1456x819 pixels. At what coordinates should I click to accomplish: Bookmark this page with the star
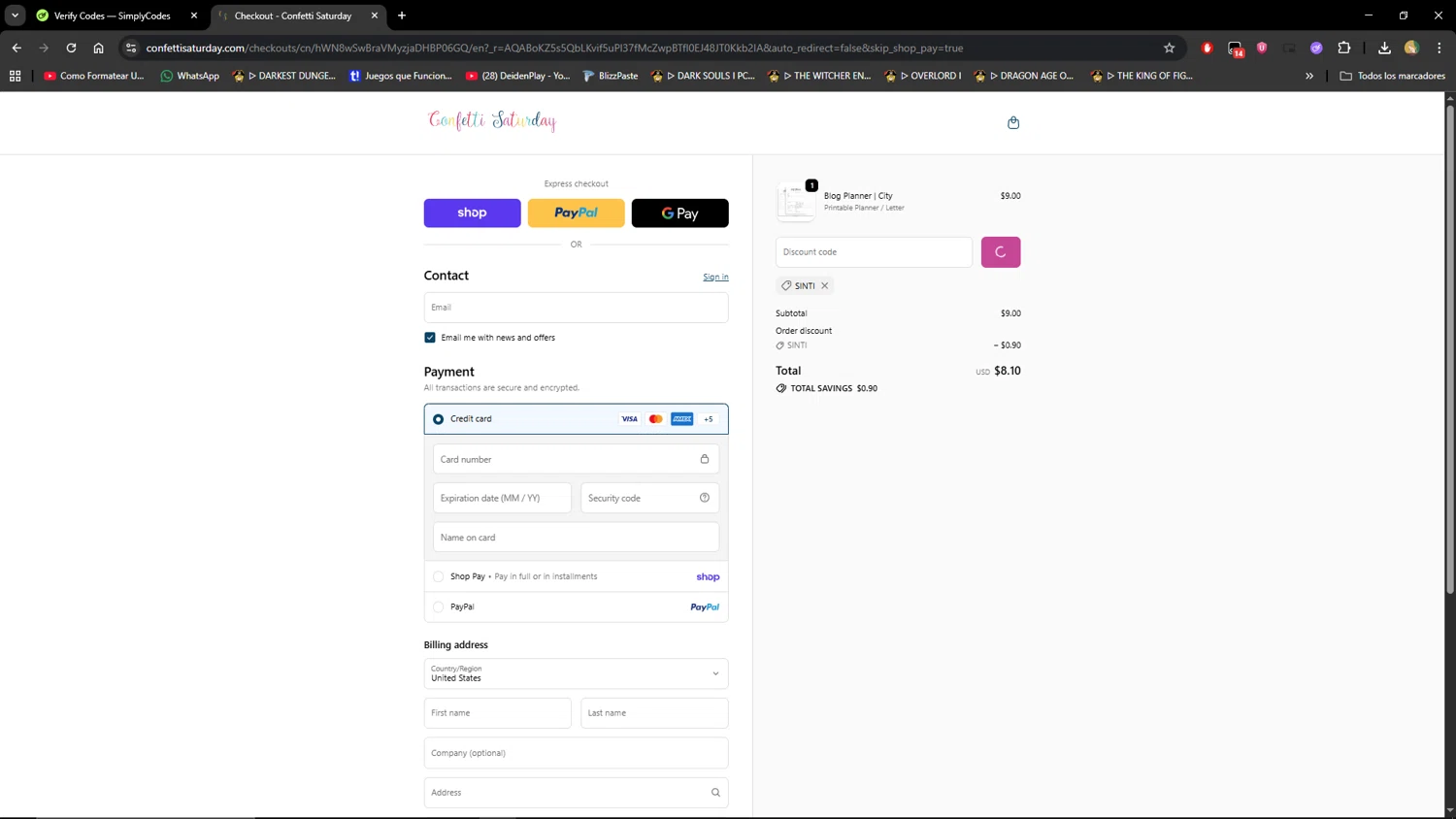point(1169,48)
